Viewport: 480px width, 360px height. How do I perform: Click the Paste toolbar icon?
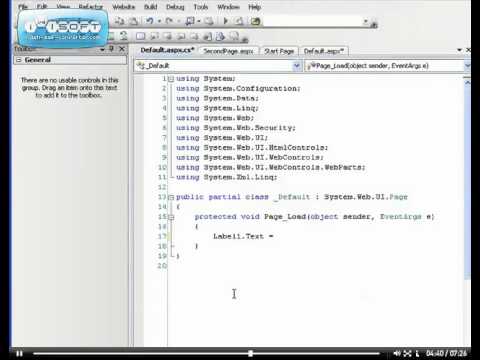[x=134, y=21]
